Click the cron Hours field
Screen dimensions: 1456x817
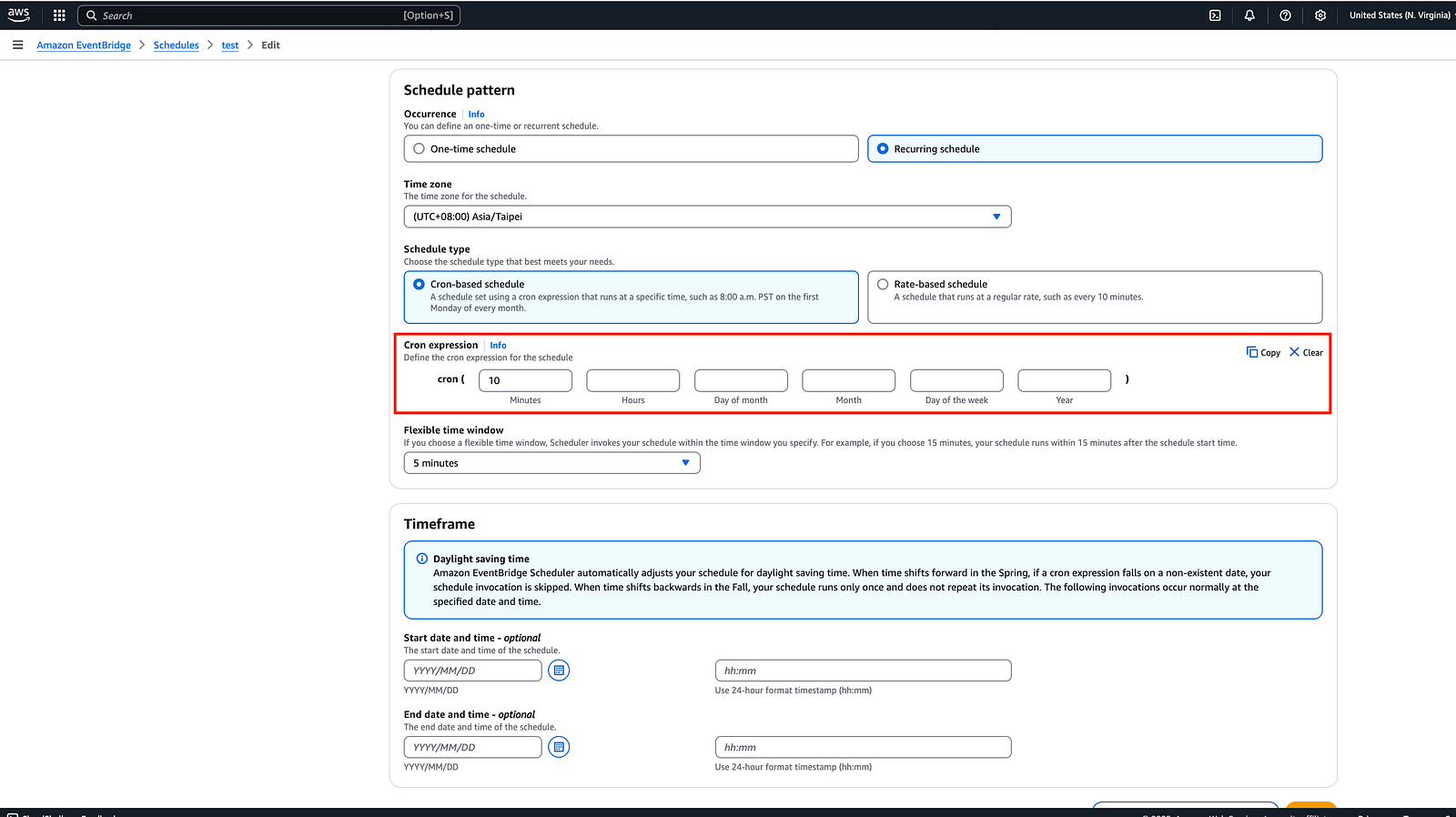(633, 380)
